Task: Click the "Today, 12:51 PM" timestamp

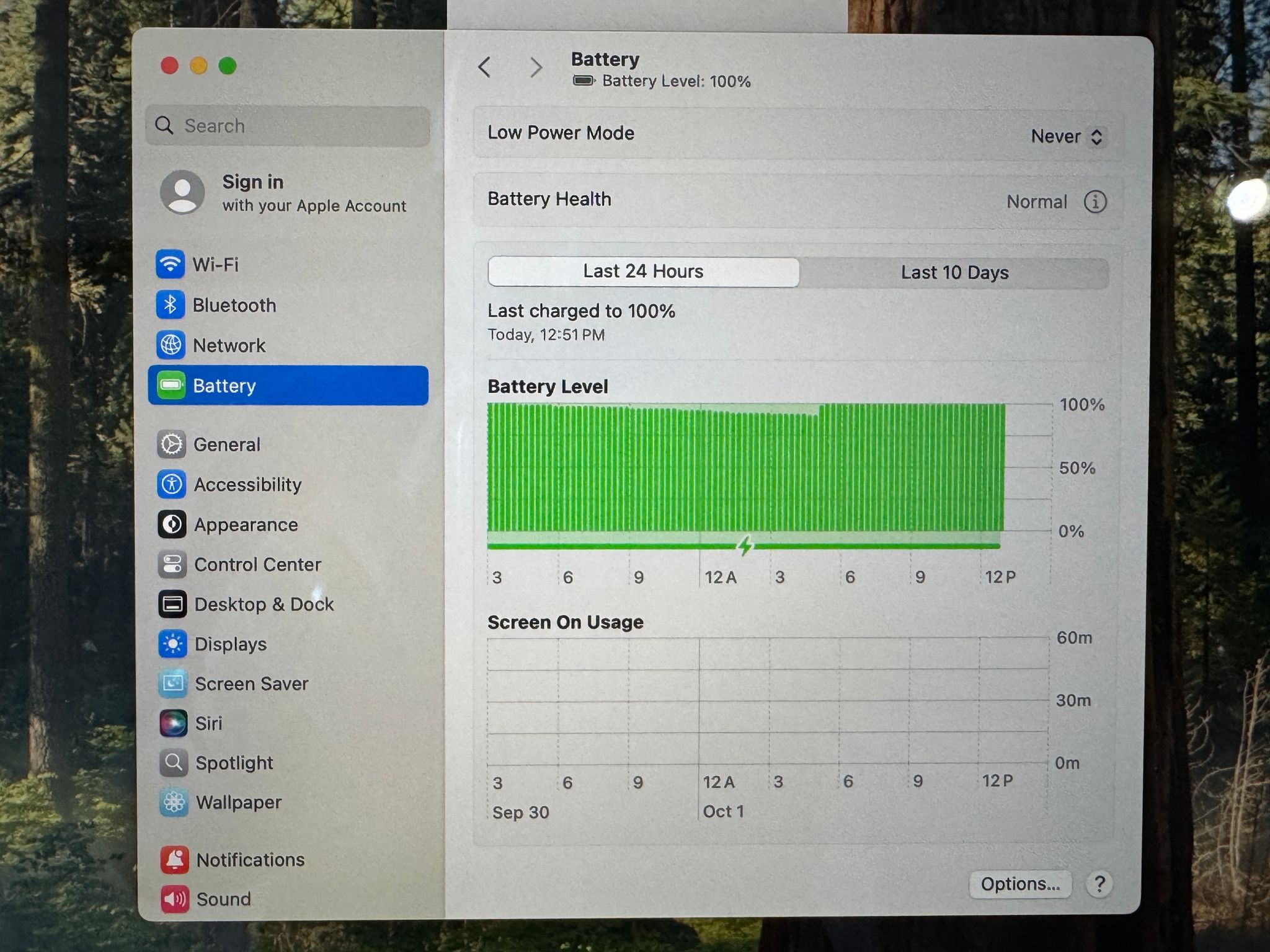Action: [546, 335]
